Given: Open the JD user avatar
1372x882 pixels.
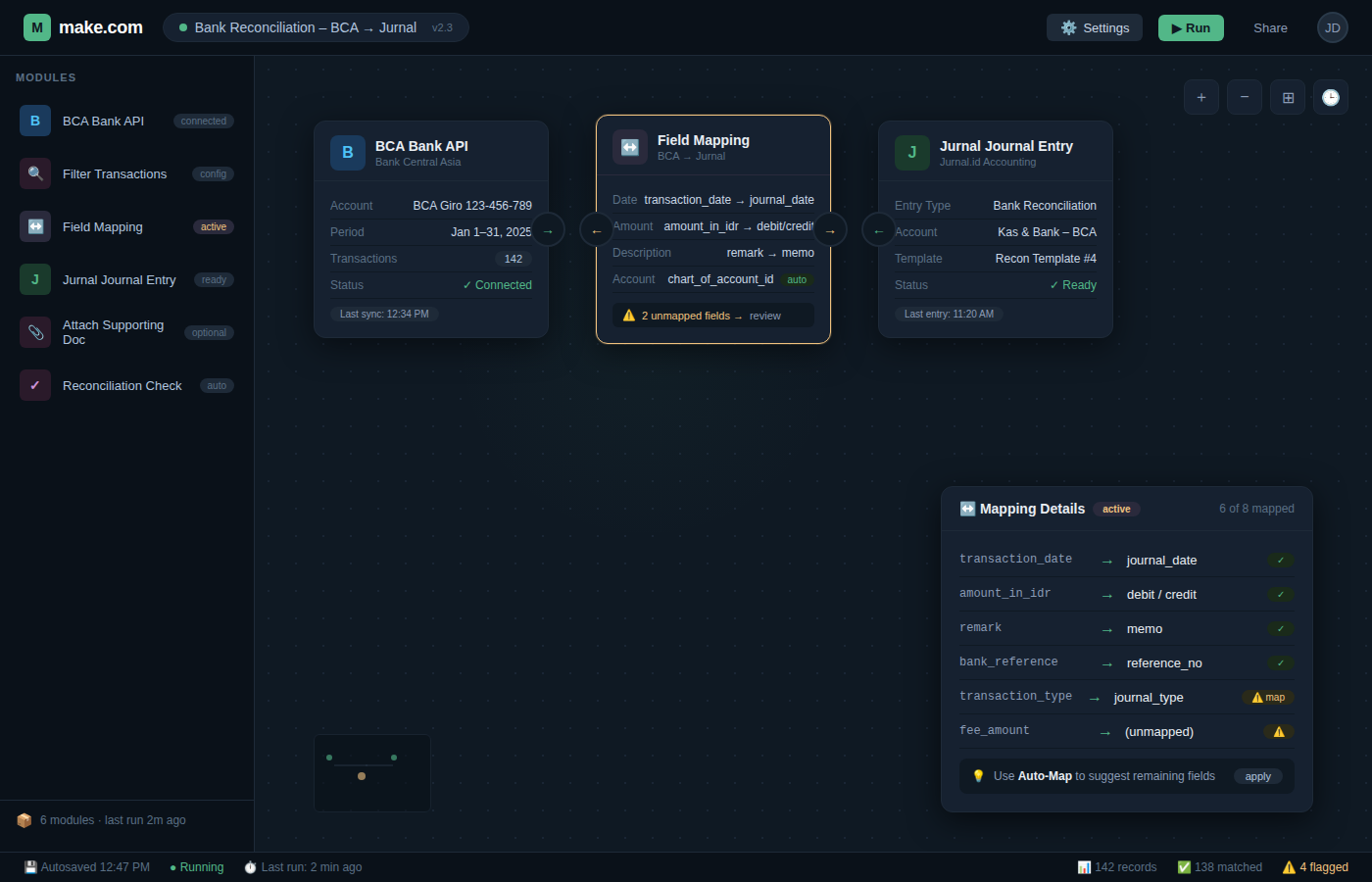Looking at the screenshot, I should [1333, 27].
